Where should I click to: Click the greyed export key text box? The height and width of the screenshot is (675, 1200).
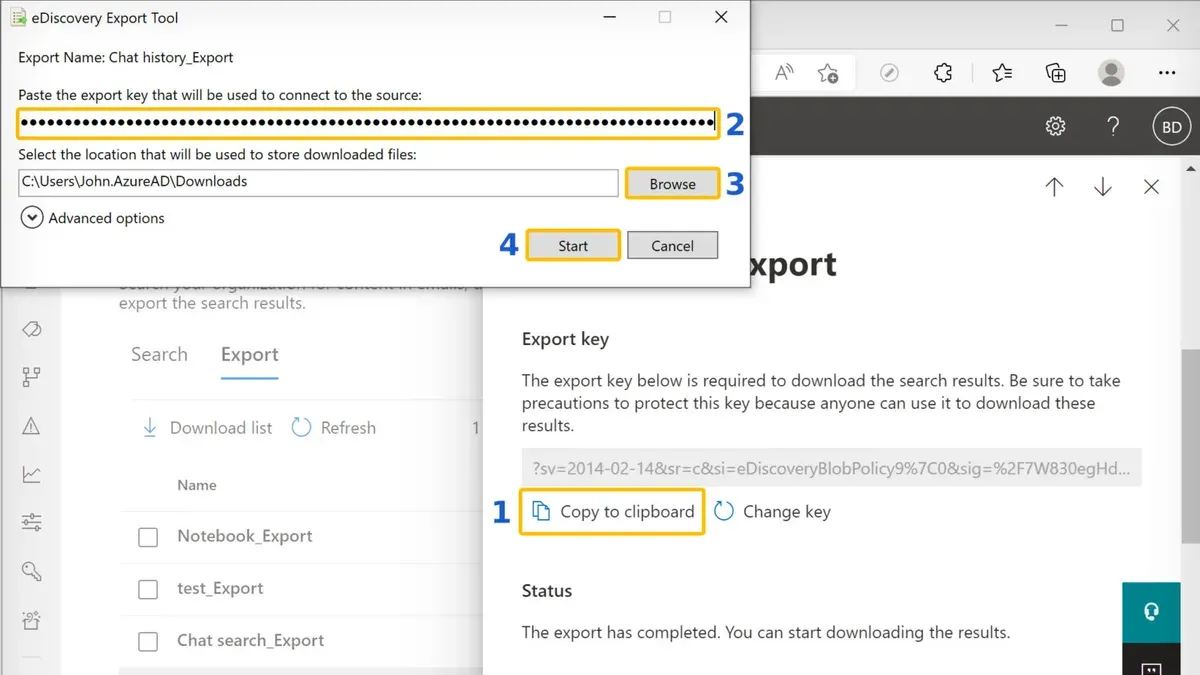coord(832,467)
